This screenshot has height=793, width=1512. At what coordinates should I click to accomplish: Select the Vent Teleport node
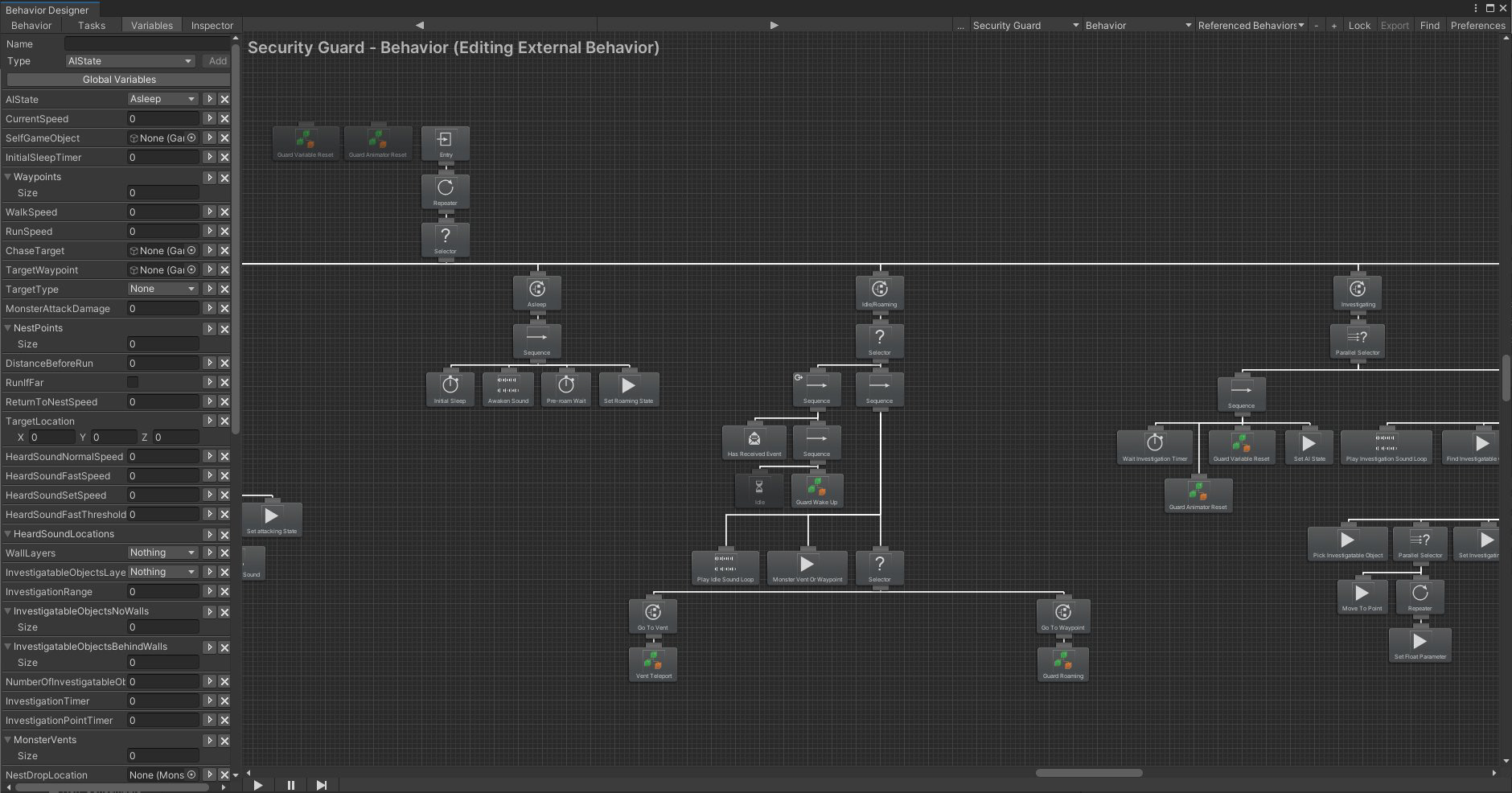tap(653, 664)
